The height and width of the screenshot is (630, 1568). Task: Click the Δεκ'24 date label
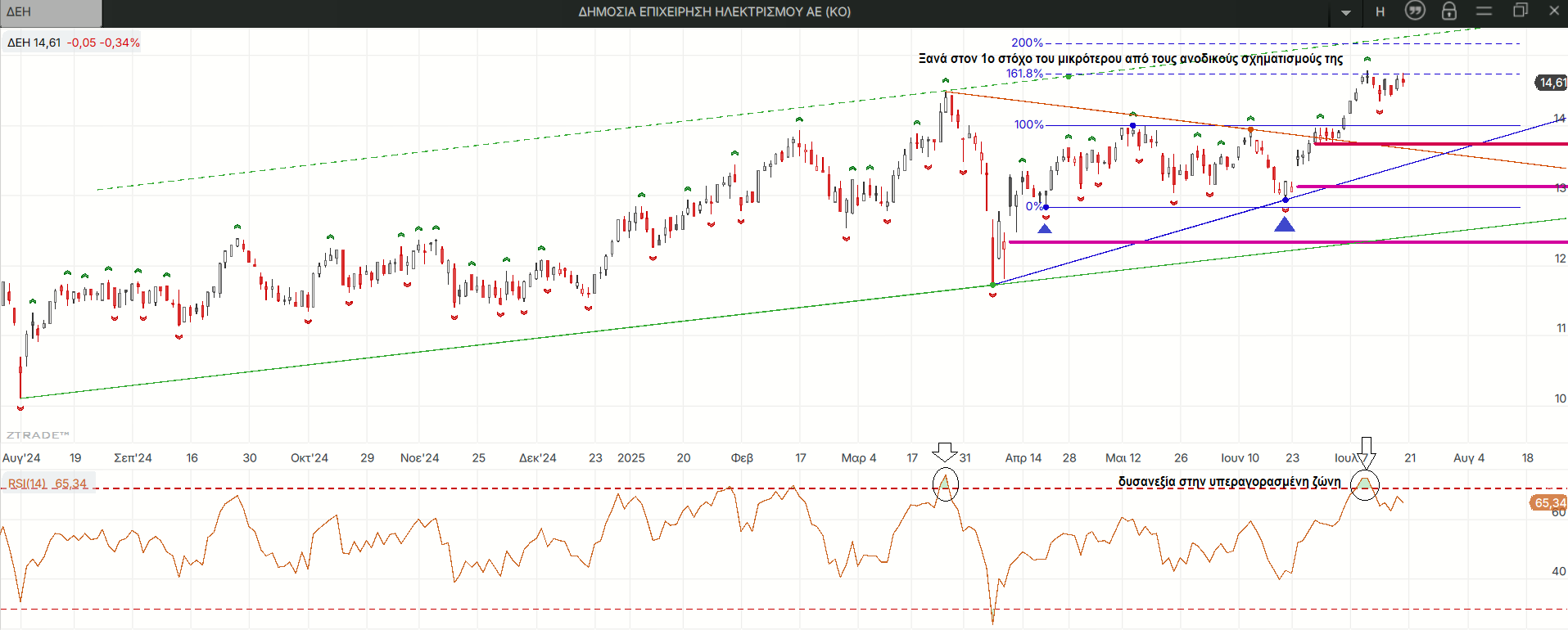(x=537, y=458)
